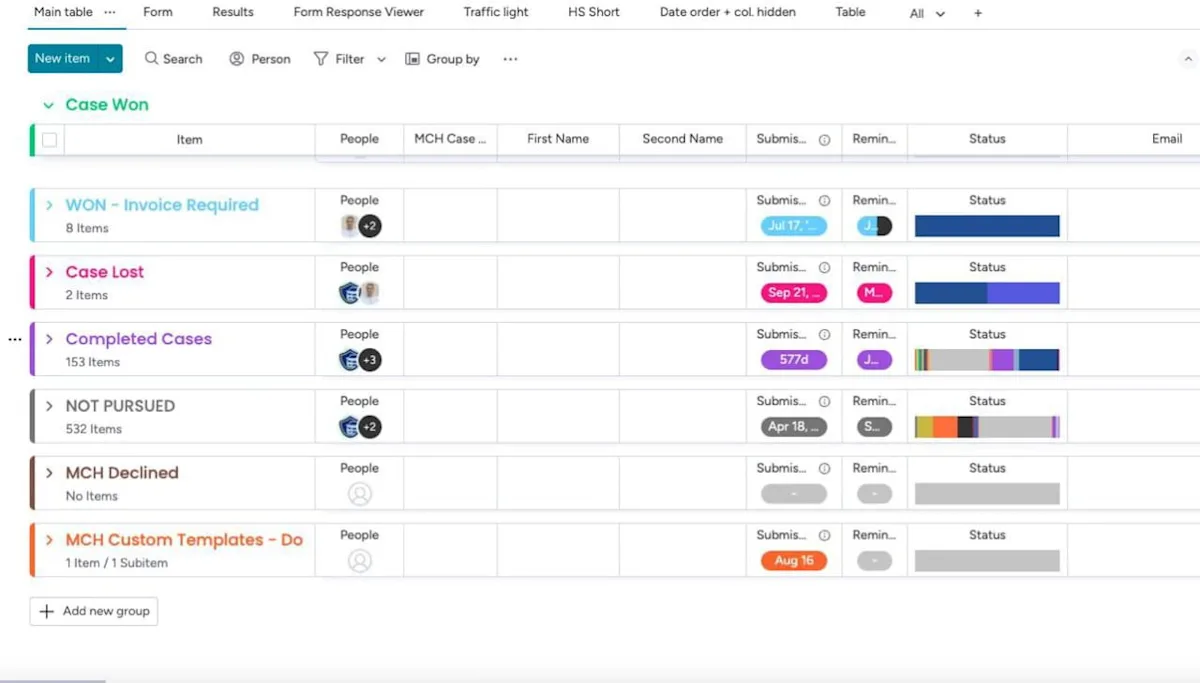Open the Main table view options dots
The width and height of the screenshot is (1200, 683).
109,12
